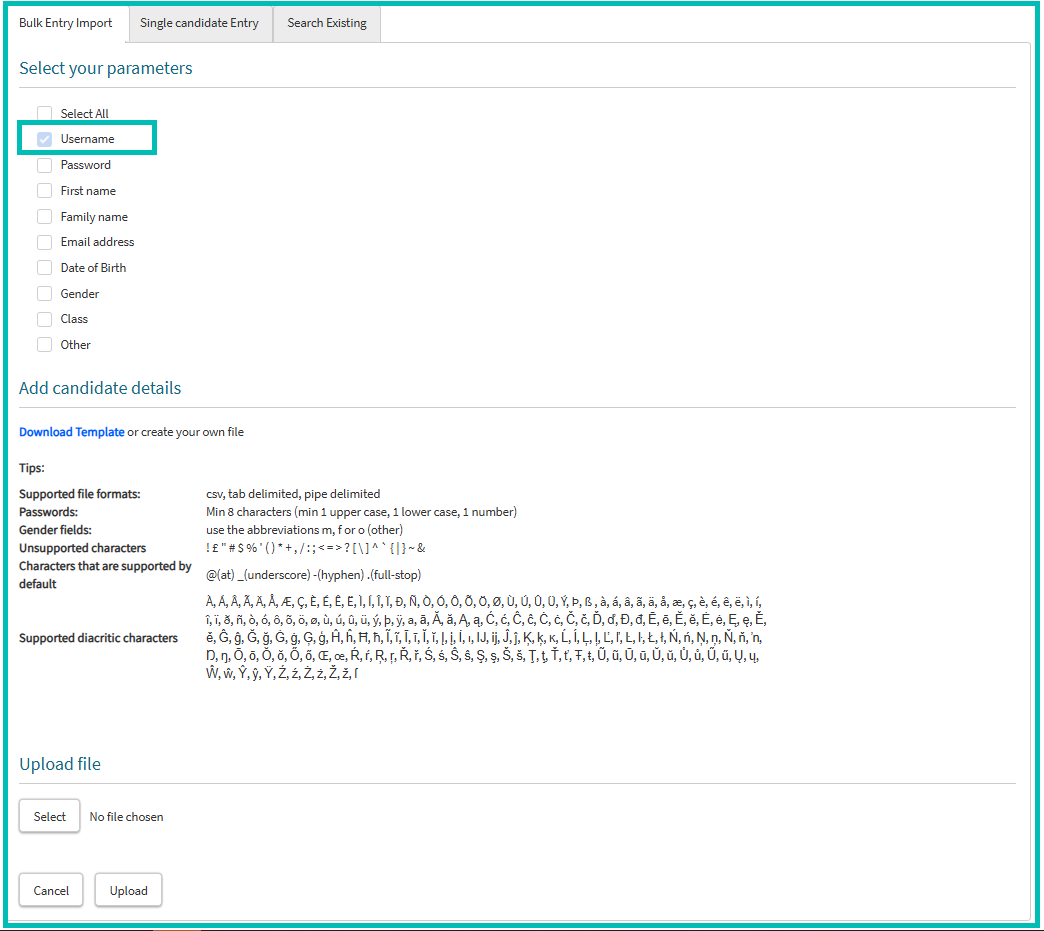The width and height of the screenshot is (1044, 931).
Task: Click the 'Add candidate details' heading
Action: pyautogui.click(x=100, y=388)
